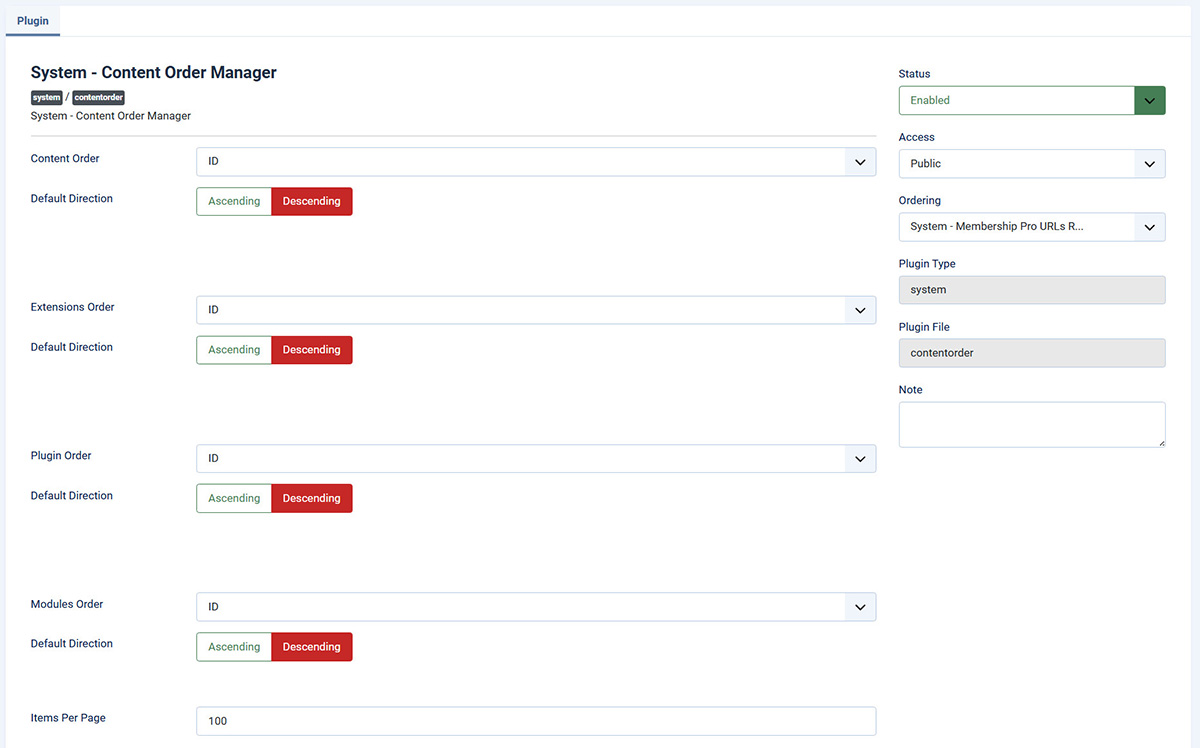
Task: Open the Plugin tab
Action: (x=33, y=21)
